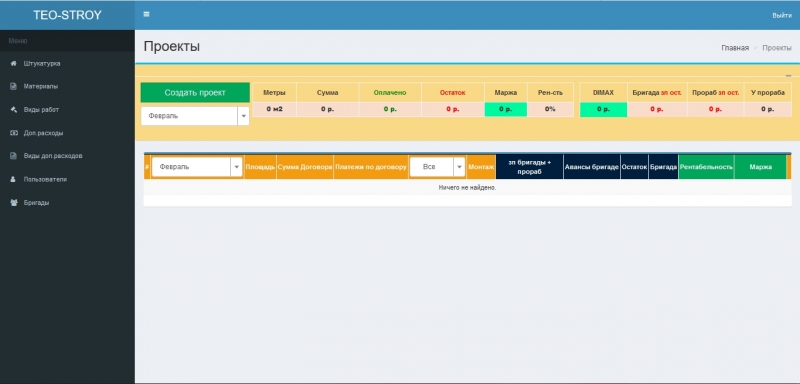The height and width of the screenshot is (384, 800).
Task: Click the green Маржа value cell in the summary
Action: tap(506, 109)
